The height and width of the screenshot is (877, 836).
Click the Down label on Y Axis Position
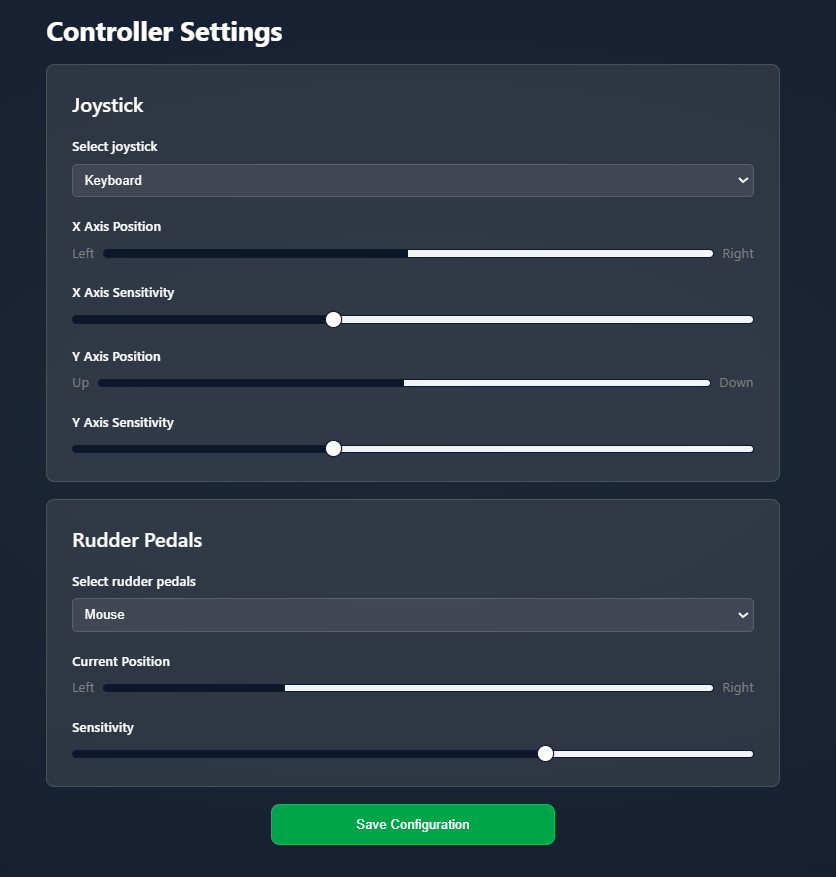click(x=736, y=382)
